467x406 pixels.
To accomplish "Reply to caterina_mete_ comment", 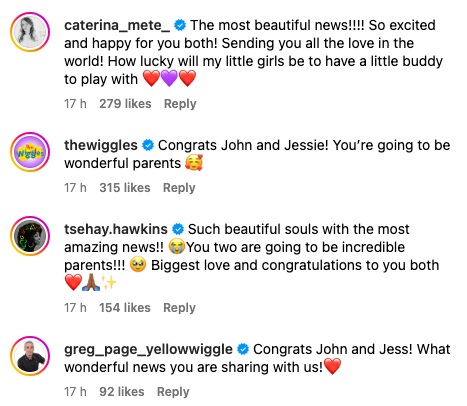I will tap(180, 104).
